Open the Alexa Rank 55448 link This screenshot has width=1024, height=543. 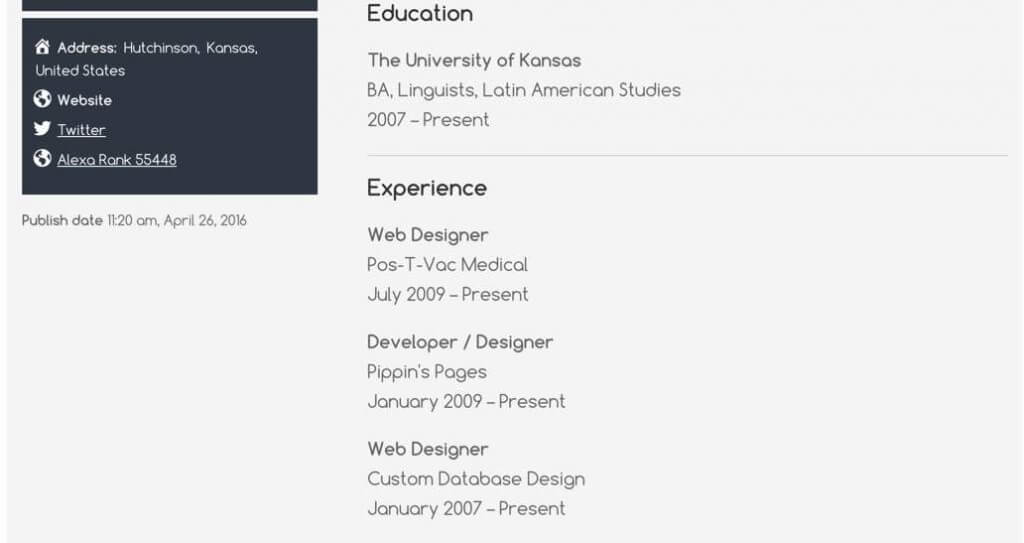(x=116, y=159)
